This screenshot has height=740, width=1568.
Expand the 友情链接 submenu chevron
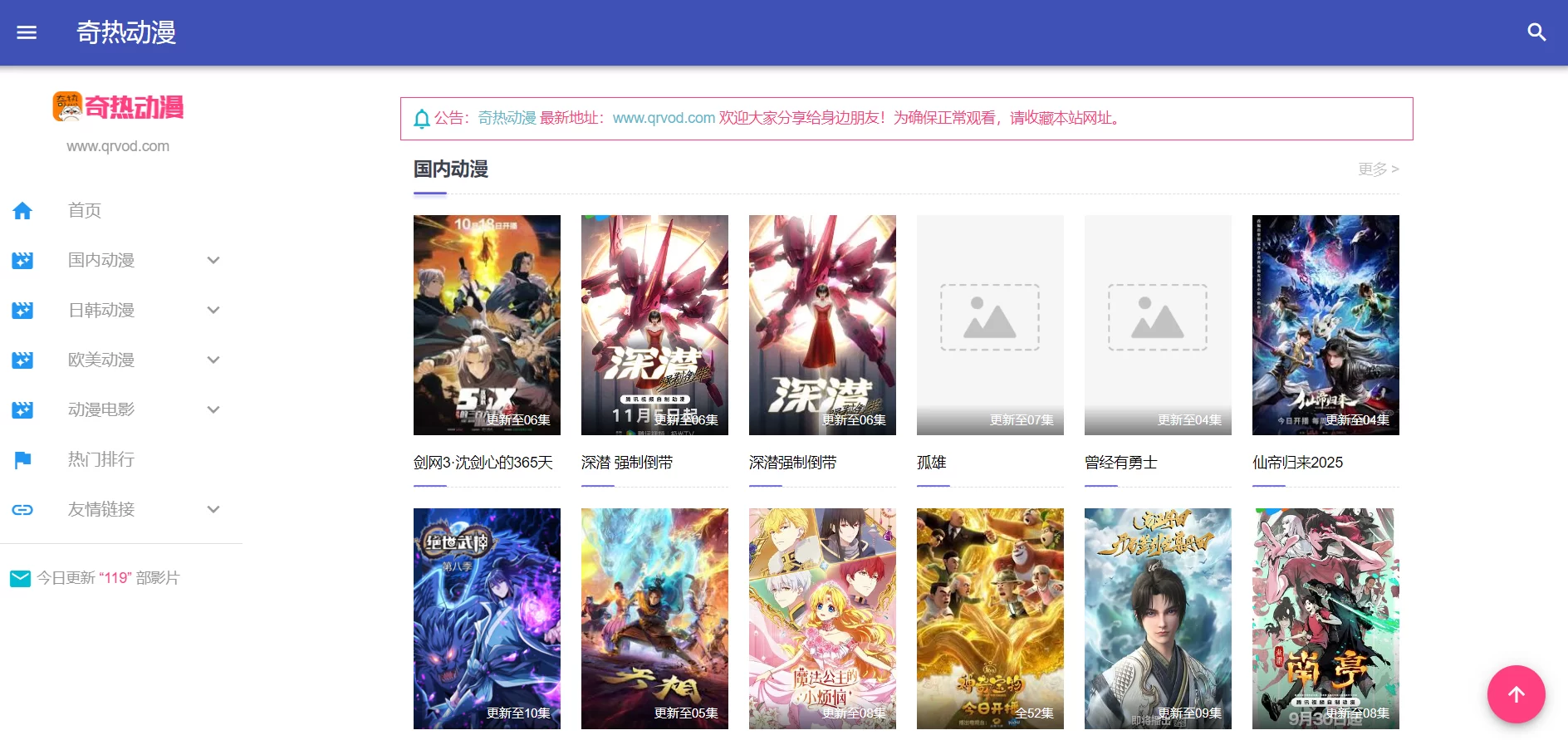(x=213, y=509)
